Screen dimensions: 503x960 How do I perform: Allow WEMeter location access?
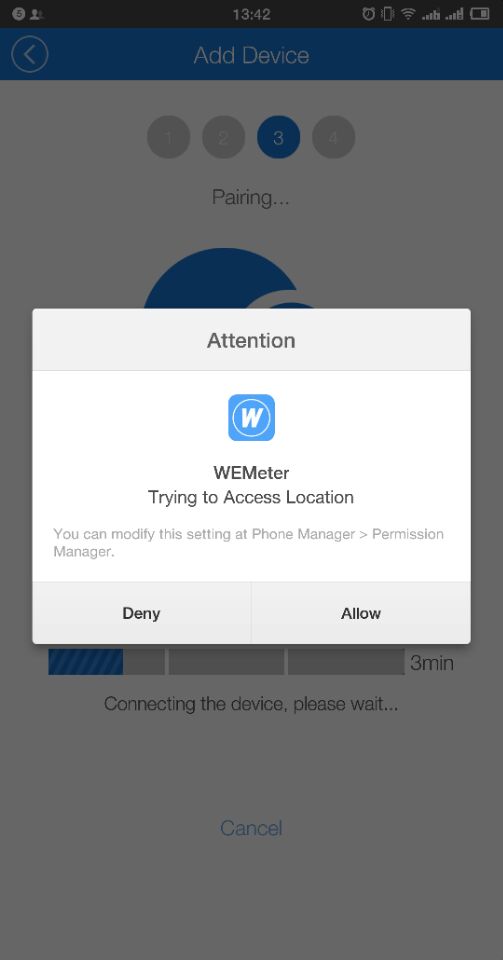pyautogui.click(x=361, y=613)
